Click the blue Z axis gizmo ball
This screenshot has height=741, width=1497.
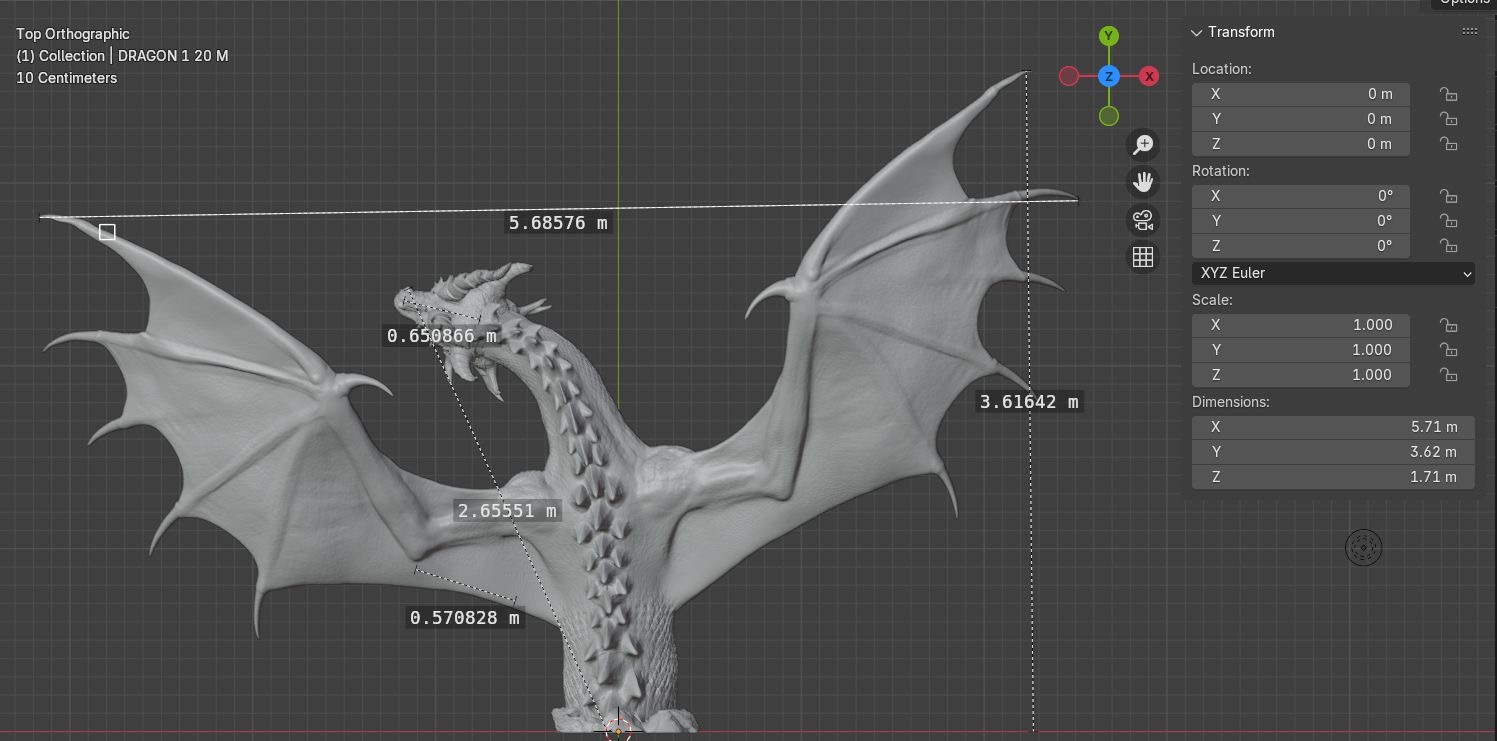tap(1108, 76)
